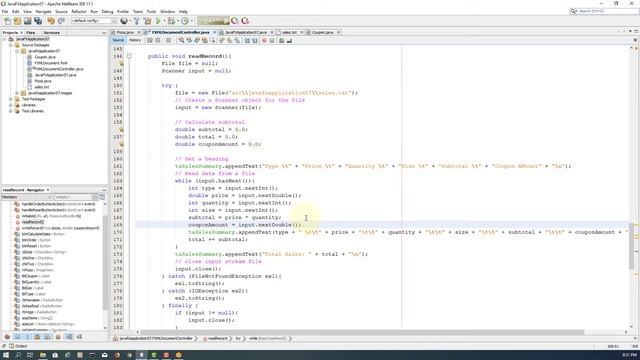Click the Undo toolbar icon
640x360 pixels.
click(51, 21)
